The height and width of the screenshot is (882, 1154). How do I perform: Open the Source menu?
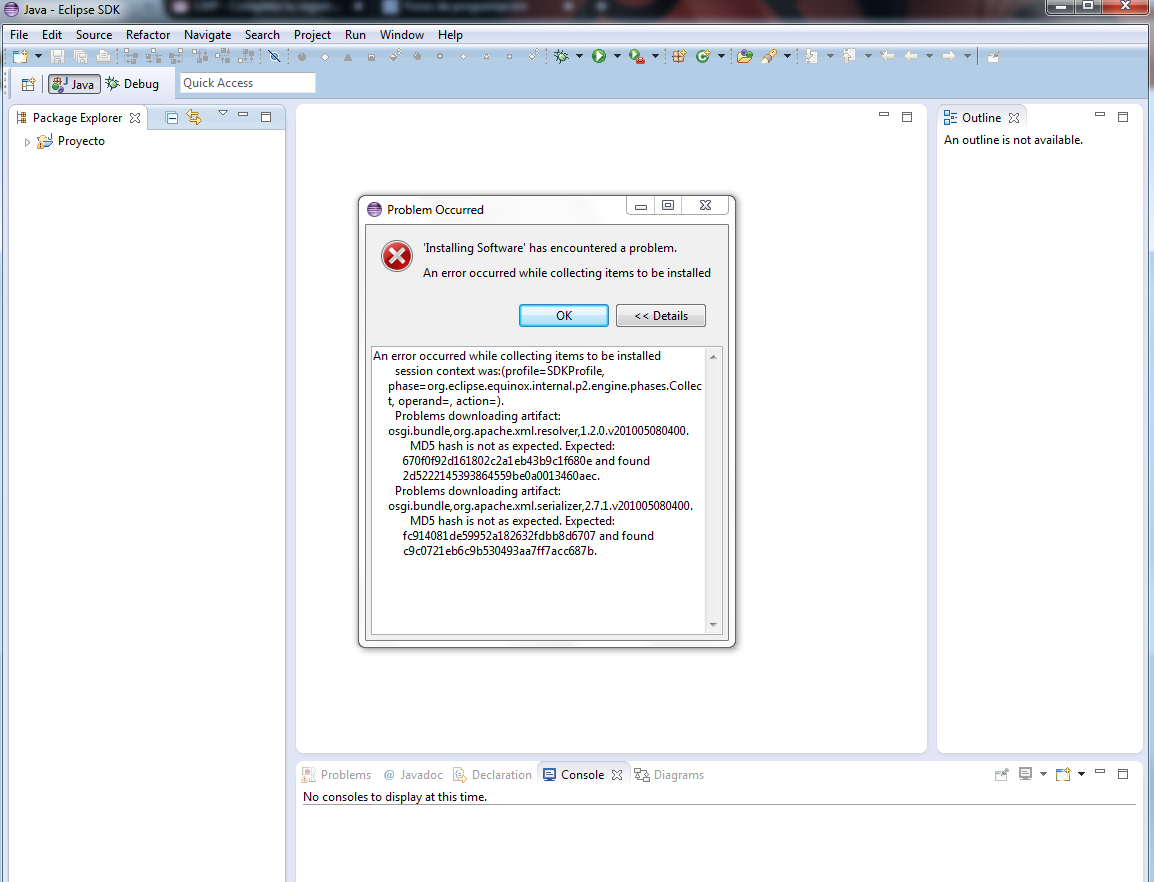(94, 35)
